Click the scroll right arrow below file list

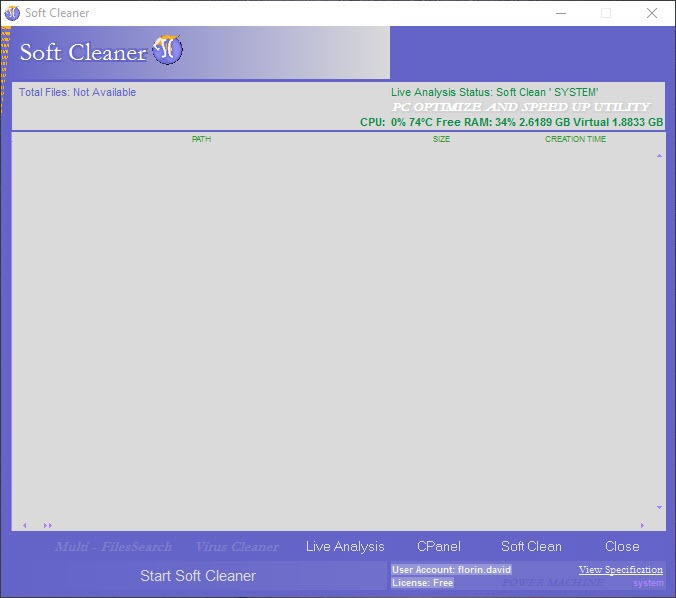click(642, 525)
